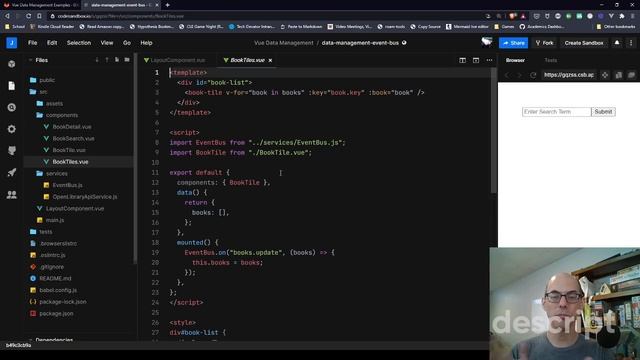
Task: Open main.js in the file tree
Action: point(55,220)
